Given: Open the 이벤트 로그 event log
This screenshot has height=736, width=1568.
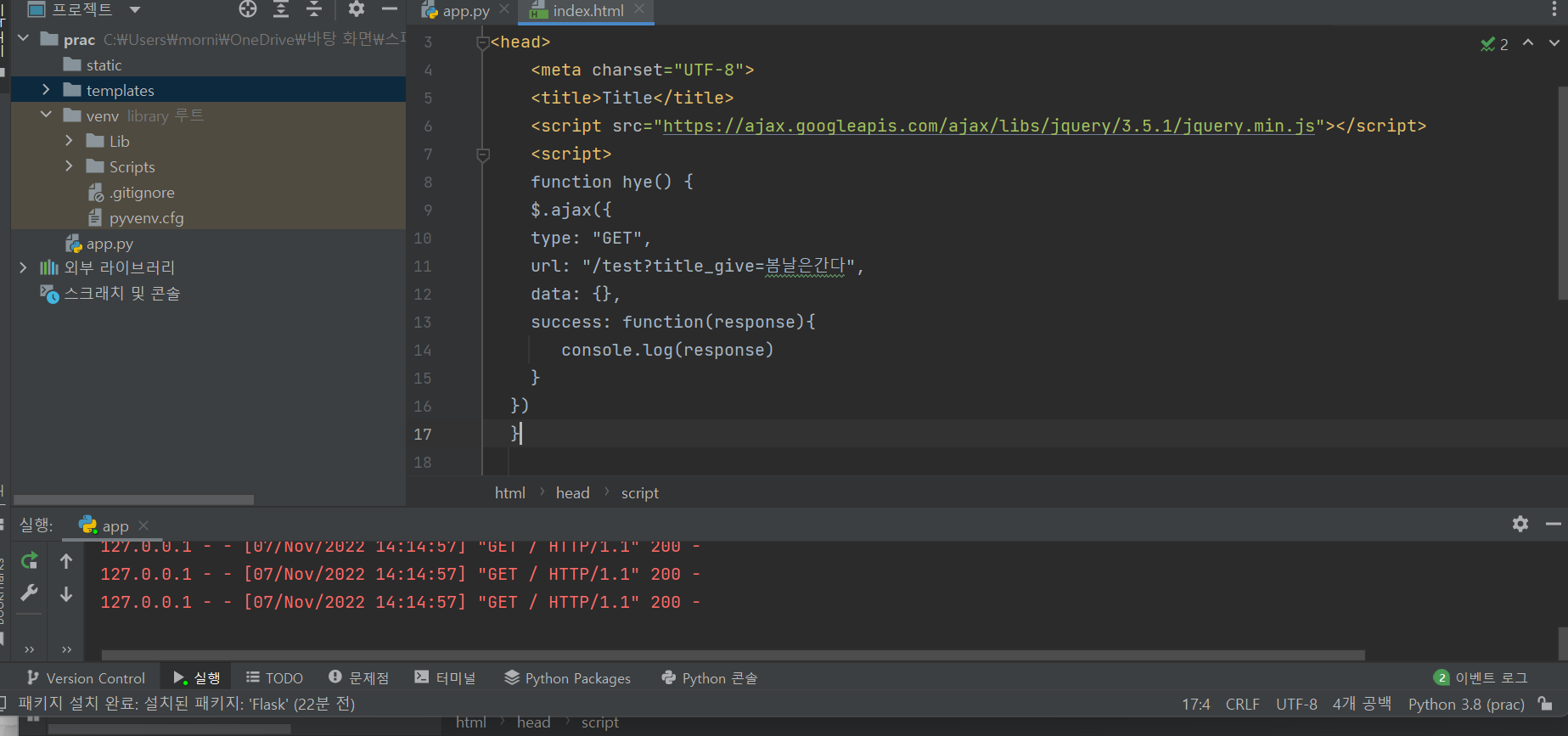Looking at the screenshot, I should pos(1481,677).
